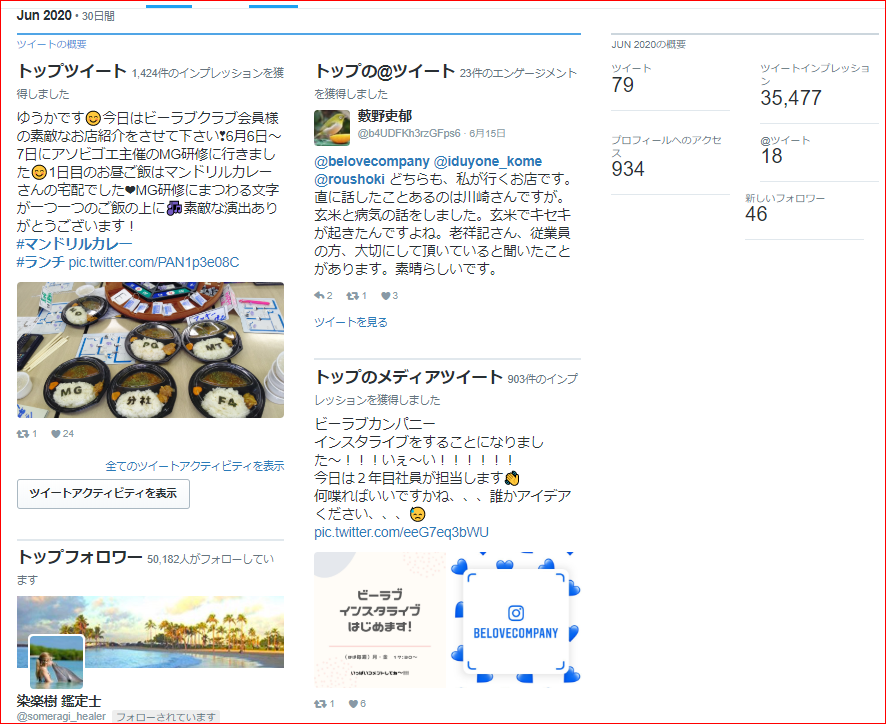The width and height of the screenshot is (886, 724).
Task: Open the 全てのツイートアクティビティを表示 link
Action: coord(195,466)
